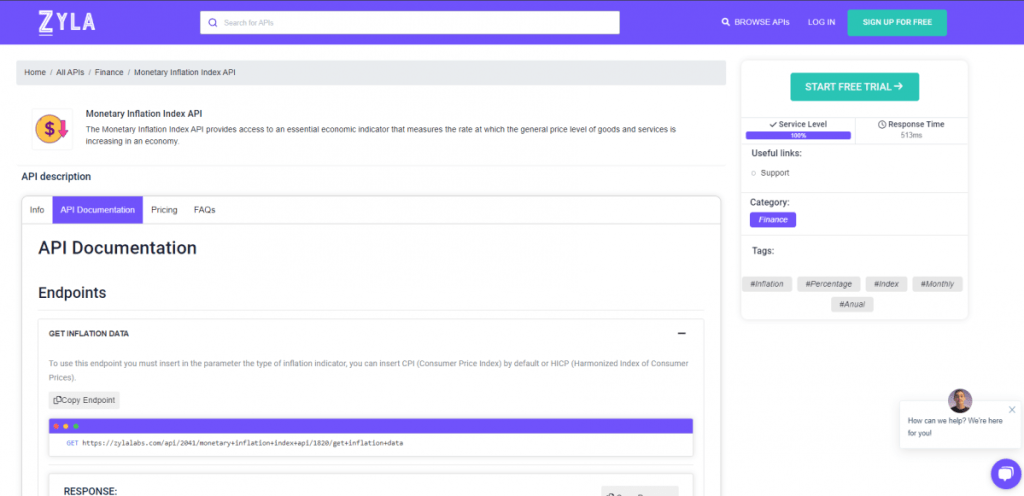This screenshot has height=496, width=1024.
Task: Click the Endpoints heading
Action: (x=72, y=293)
